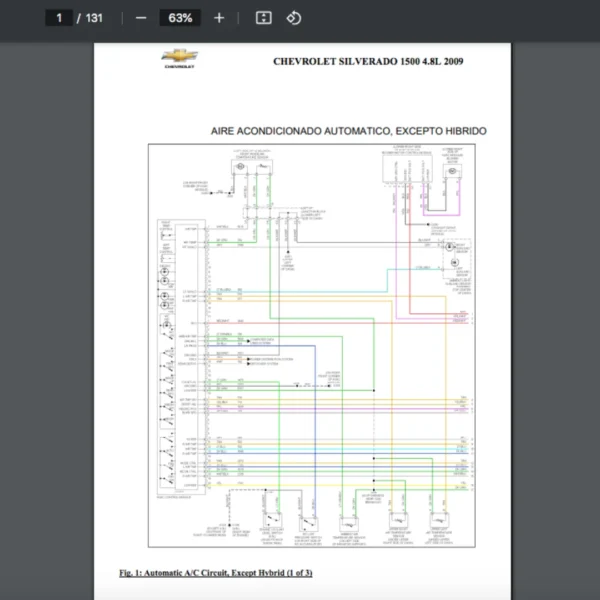The image size is (600, 600).
Task: Open the Fig. 1 Automatic A/C Circuit caption
Action: (x=215, y=573)
